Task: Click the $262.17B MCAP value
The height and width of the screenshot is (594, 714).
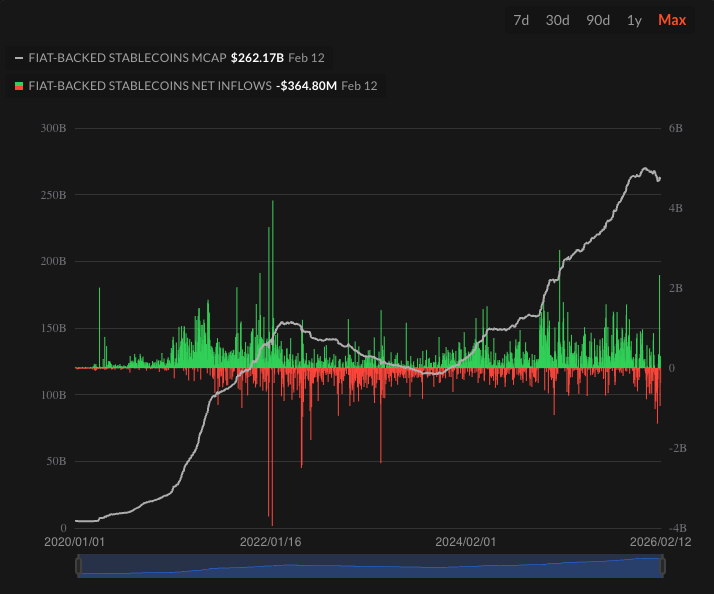Action: 257,58
